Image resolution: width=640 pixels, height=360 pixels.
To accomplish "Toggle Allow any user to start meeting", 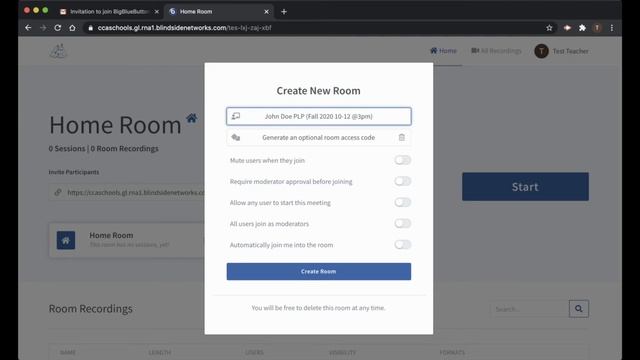I will pos(402,202).
